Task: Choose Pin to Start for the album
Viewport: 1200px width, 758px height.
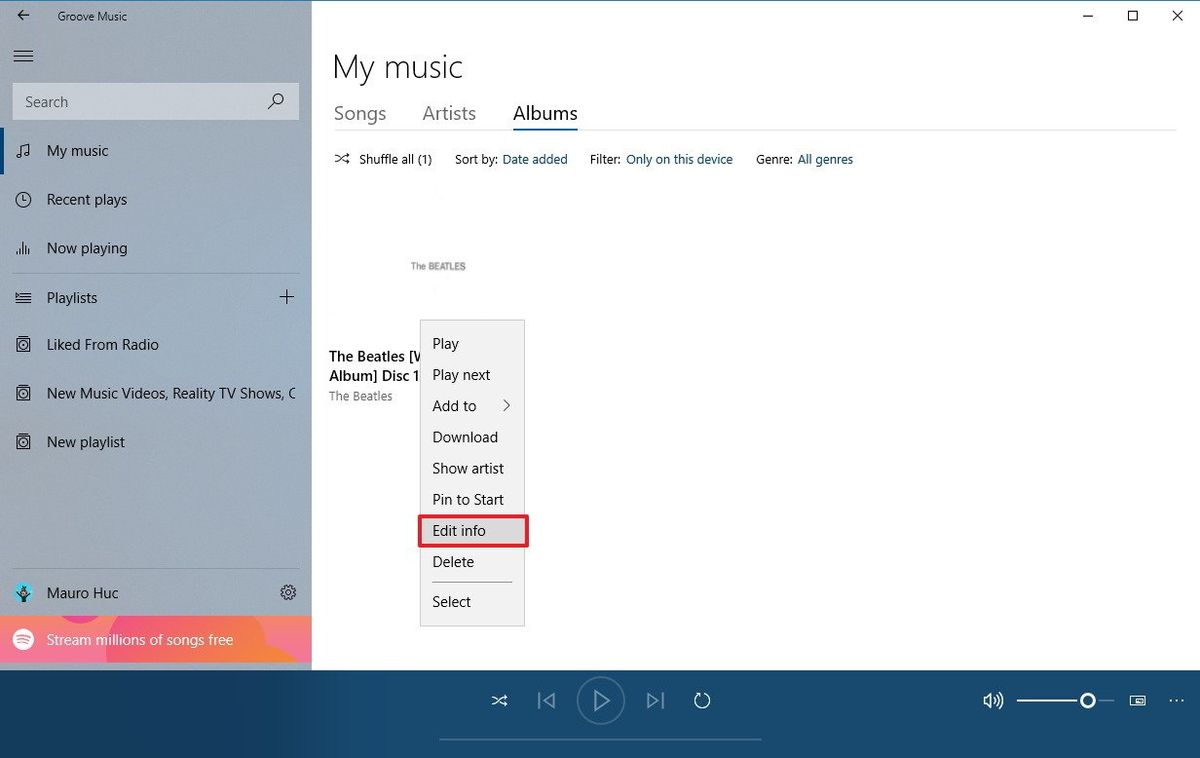Action: [x=467, y=499]
